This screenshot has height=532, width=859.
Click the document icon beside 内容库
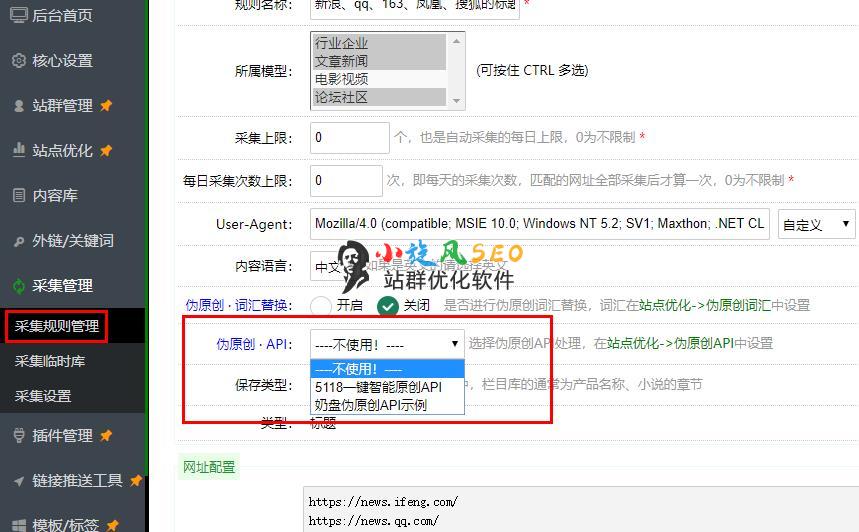tap(19, 195)
